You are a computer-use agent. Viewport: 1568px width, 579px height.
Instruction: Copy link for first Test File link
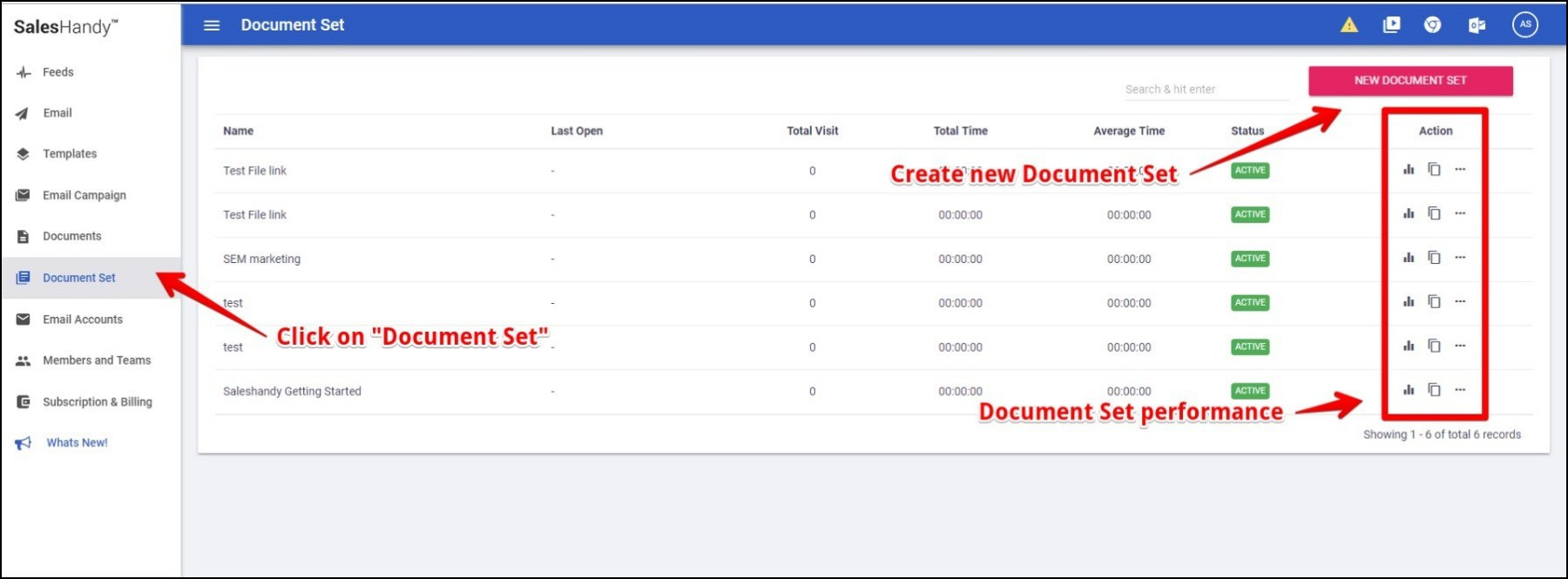[x=1434, y=170]
